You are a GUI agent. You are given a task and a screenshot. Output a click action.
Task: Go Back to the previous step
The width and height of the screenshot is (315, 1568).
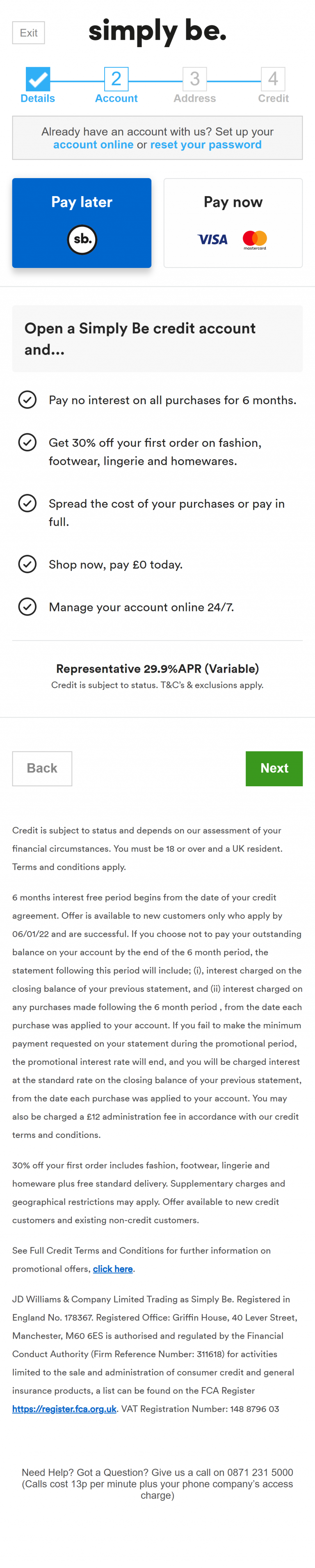pos(42,768)
